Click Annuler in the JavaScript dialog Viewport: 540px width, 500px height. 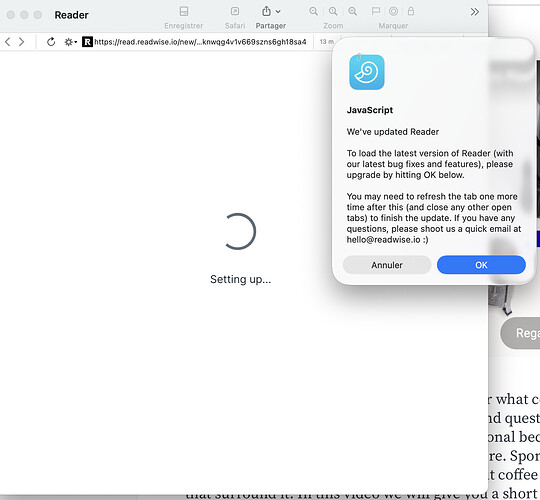coord(387,265)
